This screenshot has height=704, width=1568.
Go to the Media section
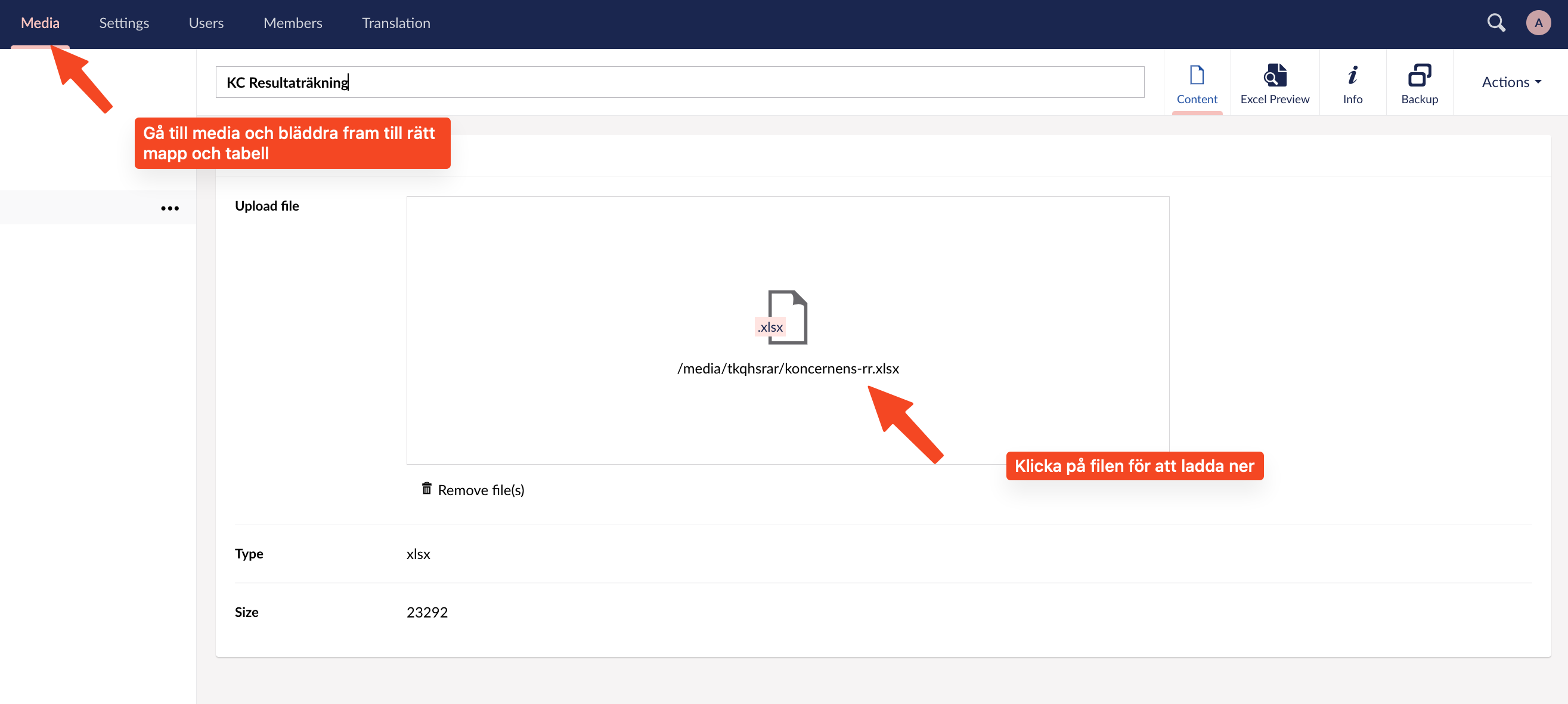[x=40, y=23]
